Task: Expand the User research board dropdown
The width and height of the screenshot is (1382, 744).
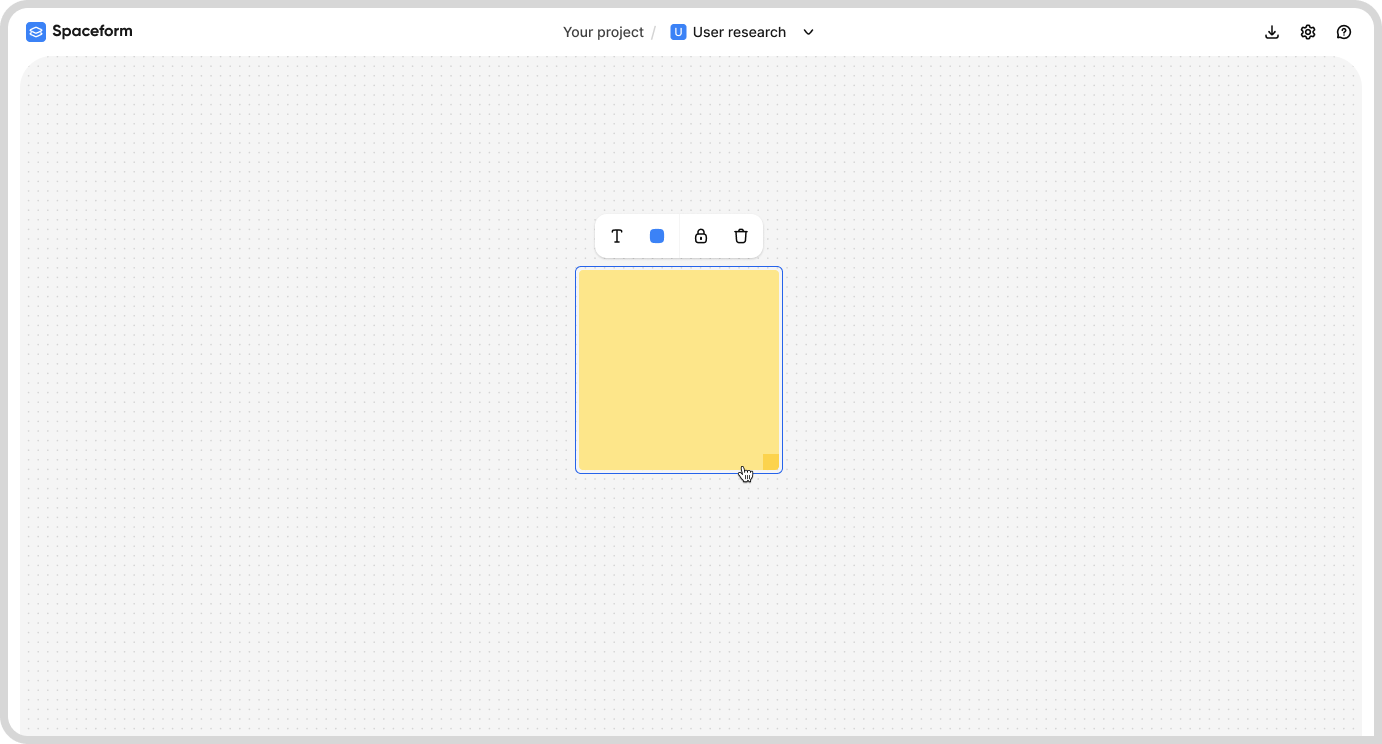Action: pos(808,31)
